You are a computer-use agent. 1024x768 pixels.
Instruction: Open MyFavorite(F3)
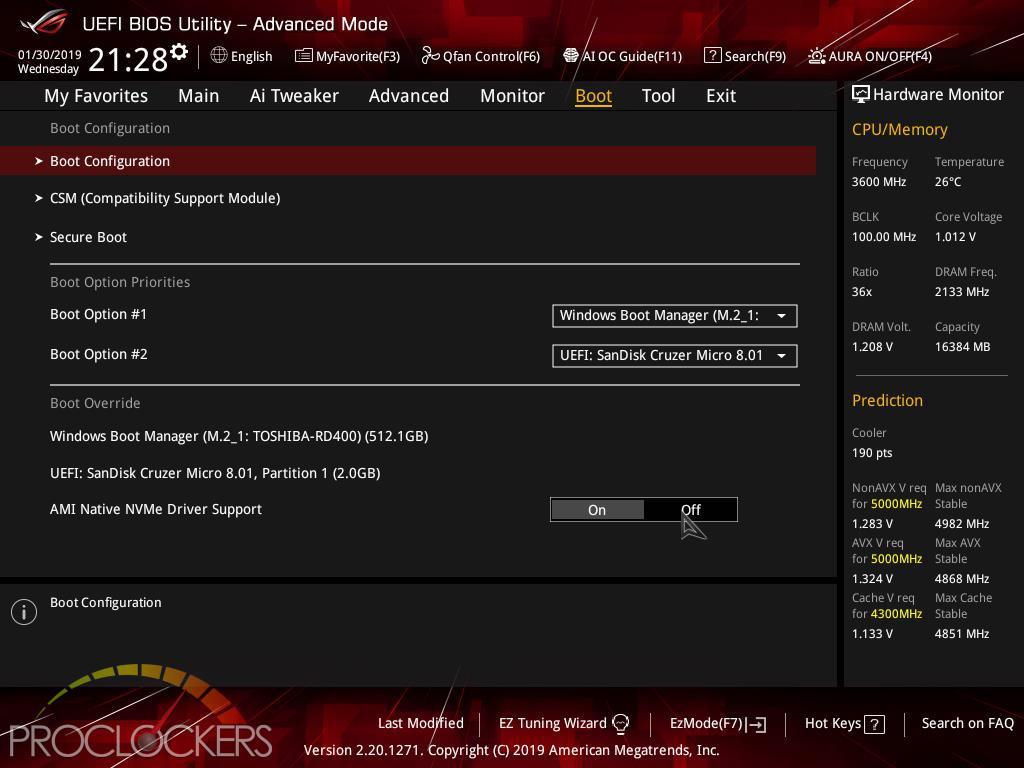coord(347,56)
